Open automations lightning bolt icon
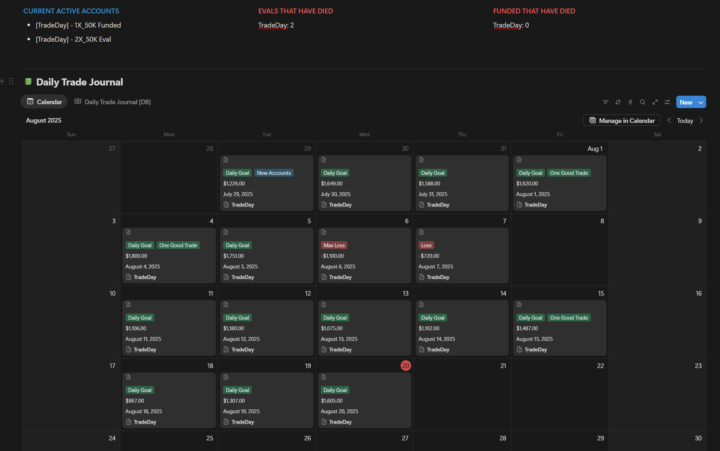The height and width of the screenshot is (451, 720). point(630,102)
